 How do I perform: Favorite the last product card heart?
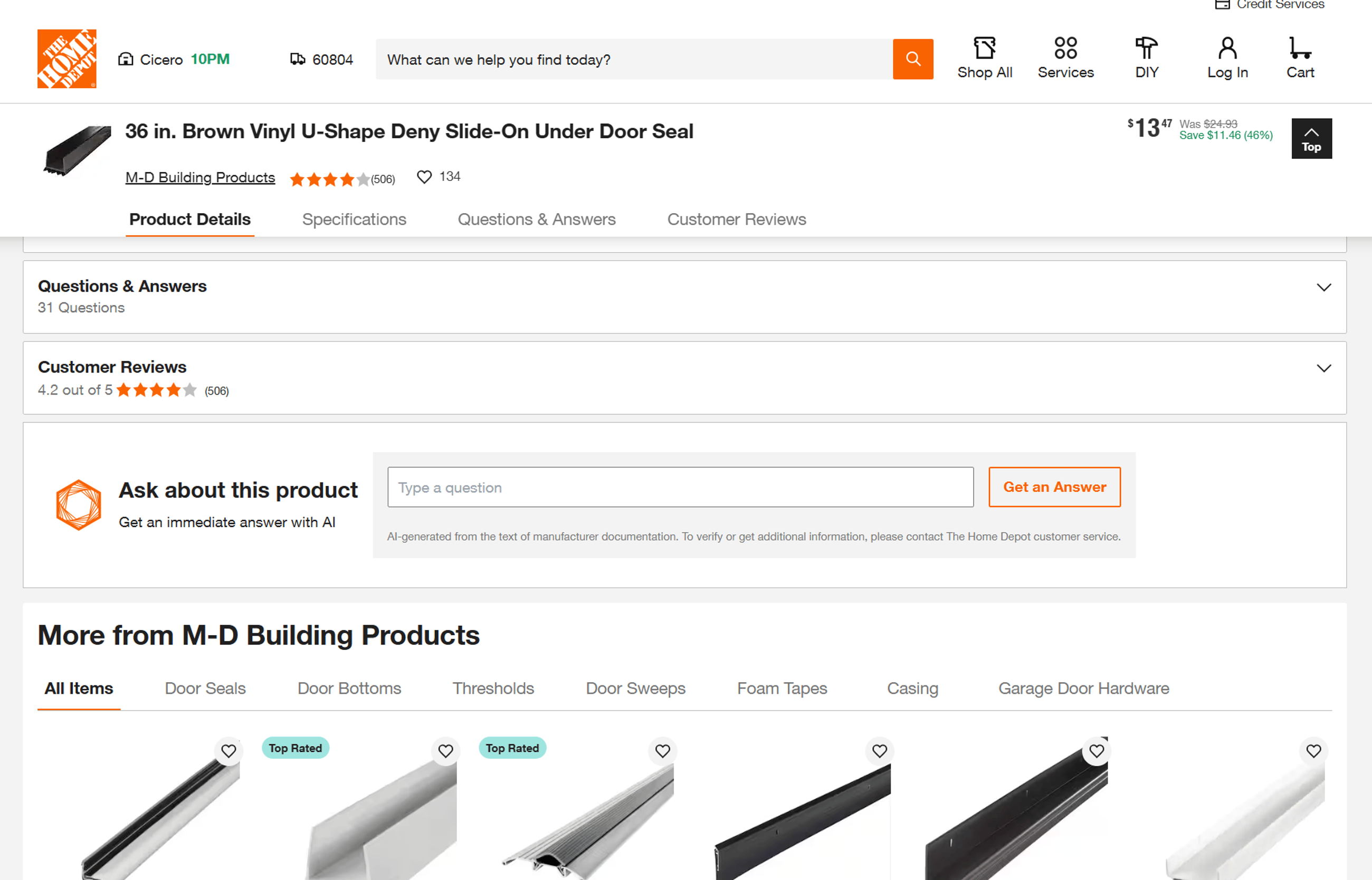[x=1313, y=751]
